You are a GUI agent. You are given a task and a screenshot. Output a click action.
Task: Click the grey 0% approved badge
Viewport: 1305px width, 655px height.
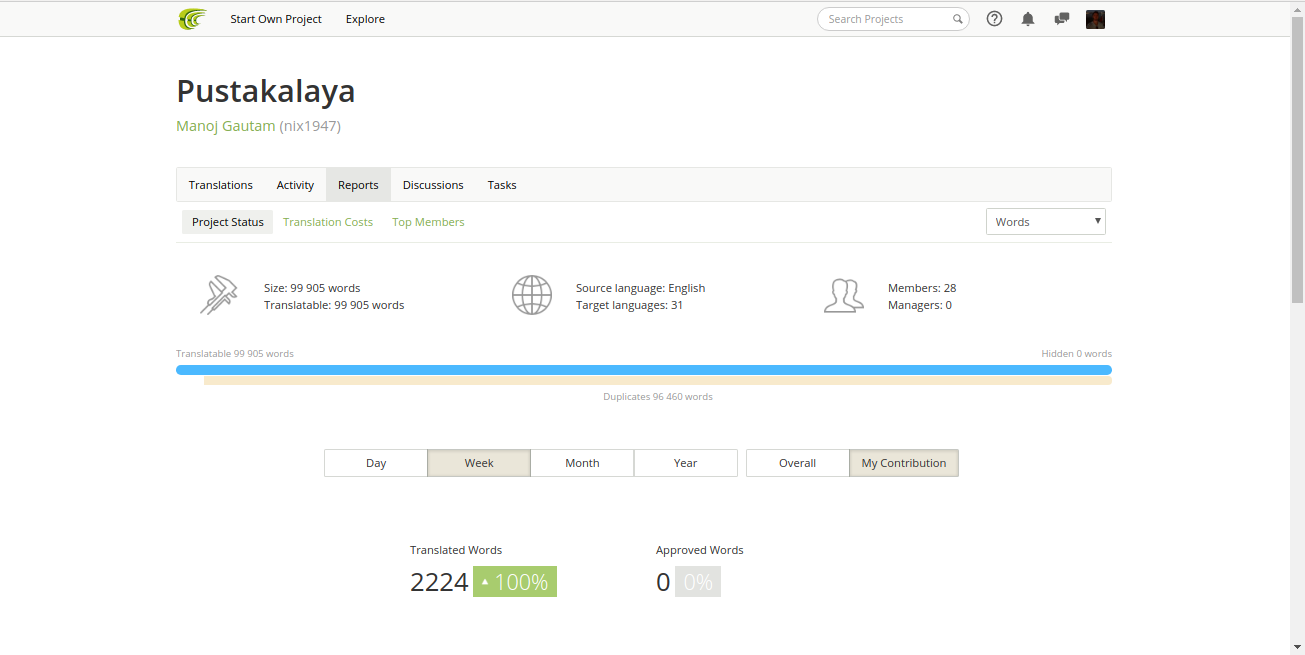point(698,582)
